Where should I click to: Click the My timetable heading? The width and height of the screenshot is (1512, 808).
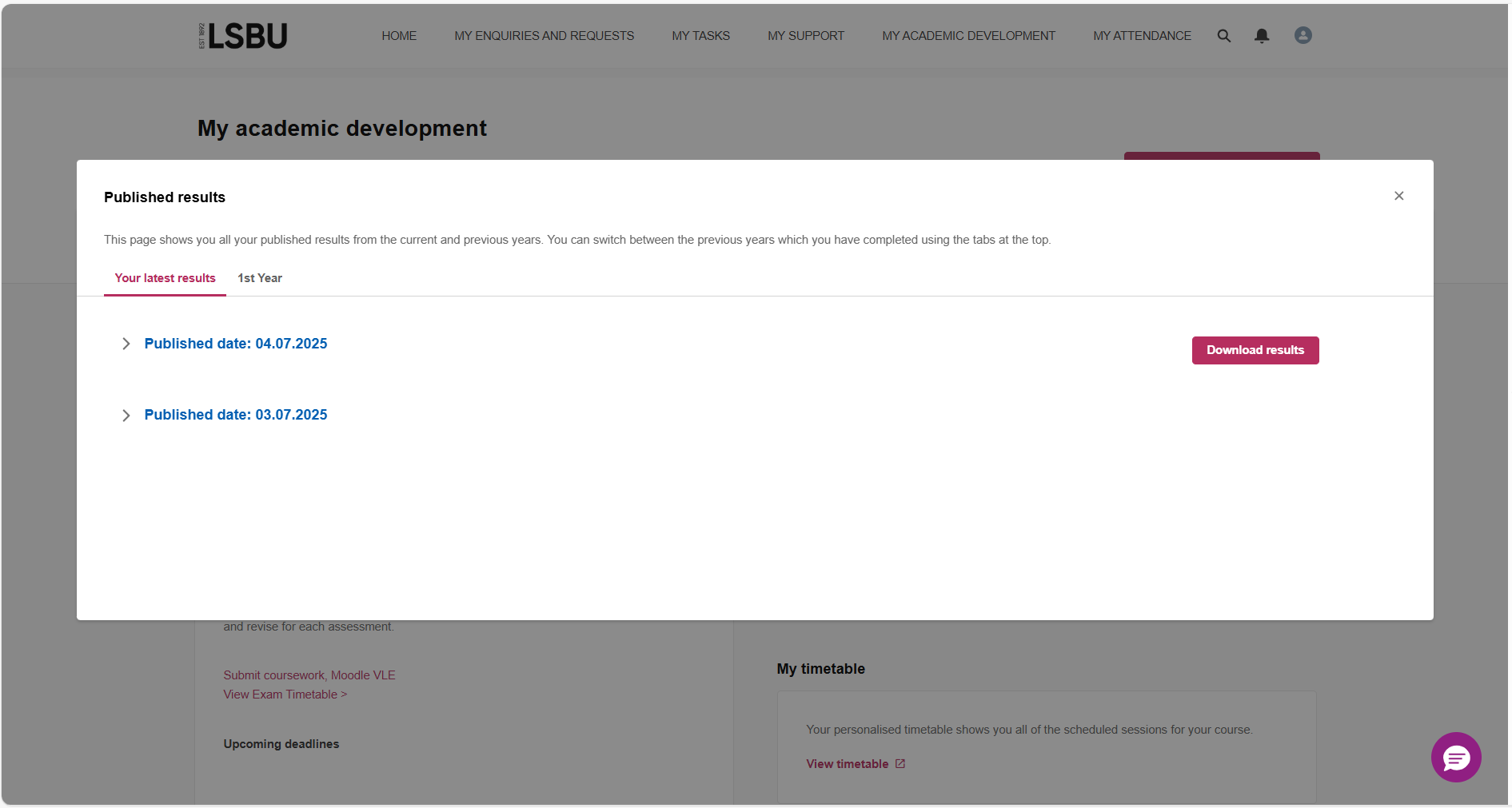pos(821,669)
